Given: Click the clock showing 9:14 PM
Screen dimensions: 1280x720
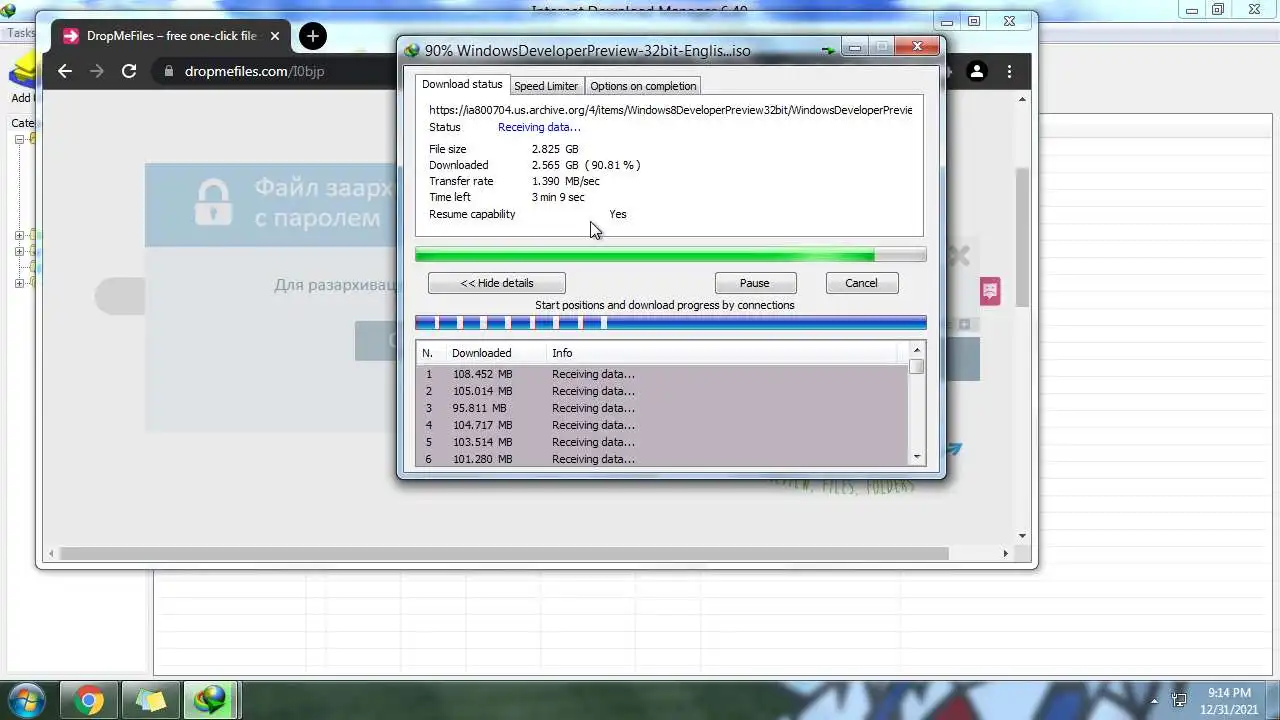Looking at the screenshot, I should click(x=1229, y=692).
